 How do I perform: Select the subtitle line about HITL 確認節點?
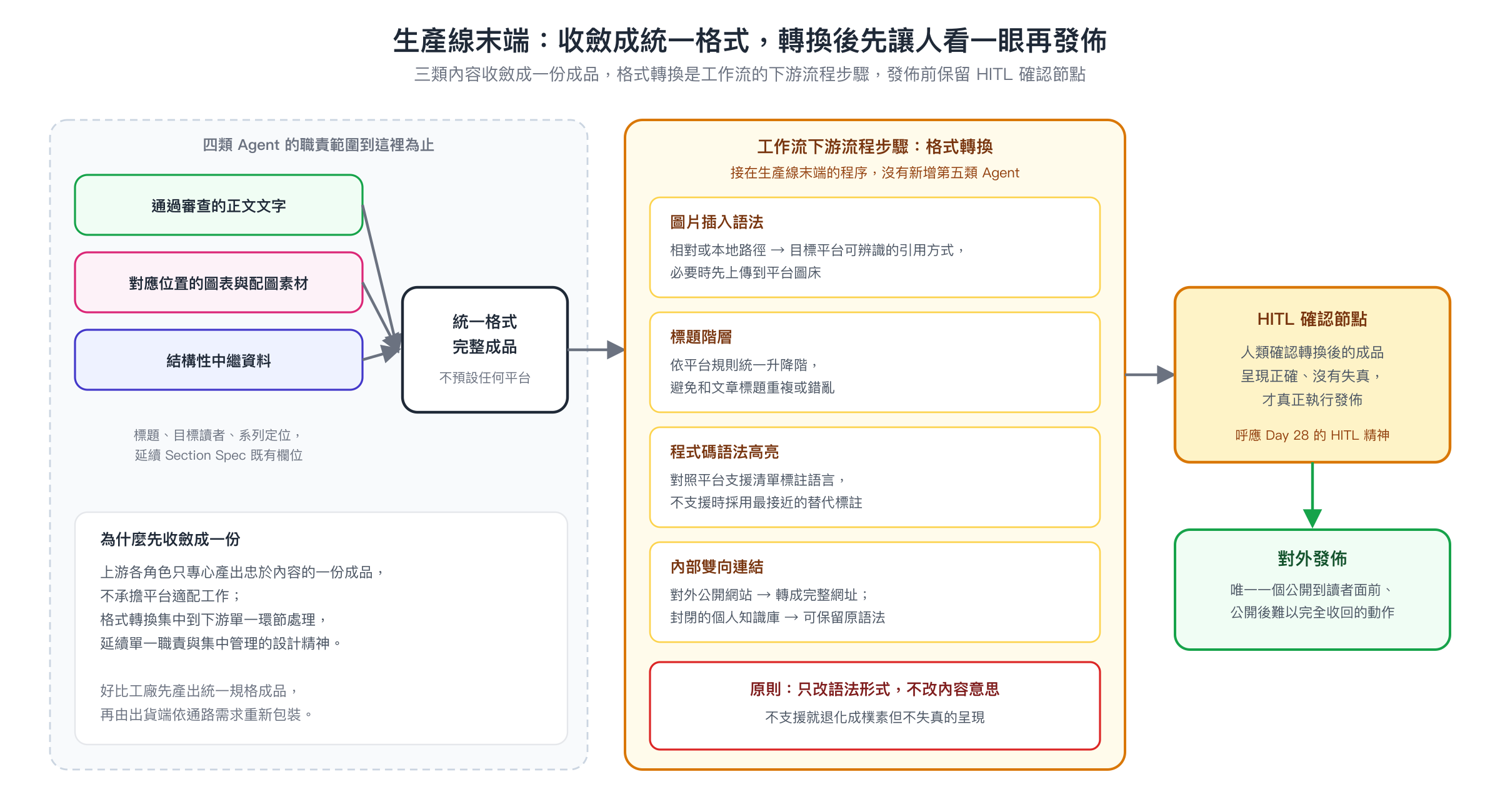[x=750, y=74]
